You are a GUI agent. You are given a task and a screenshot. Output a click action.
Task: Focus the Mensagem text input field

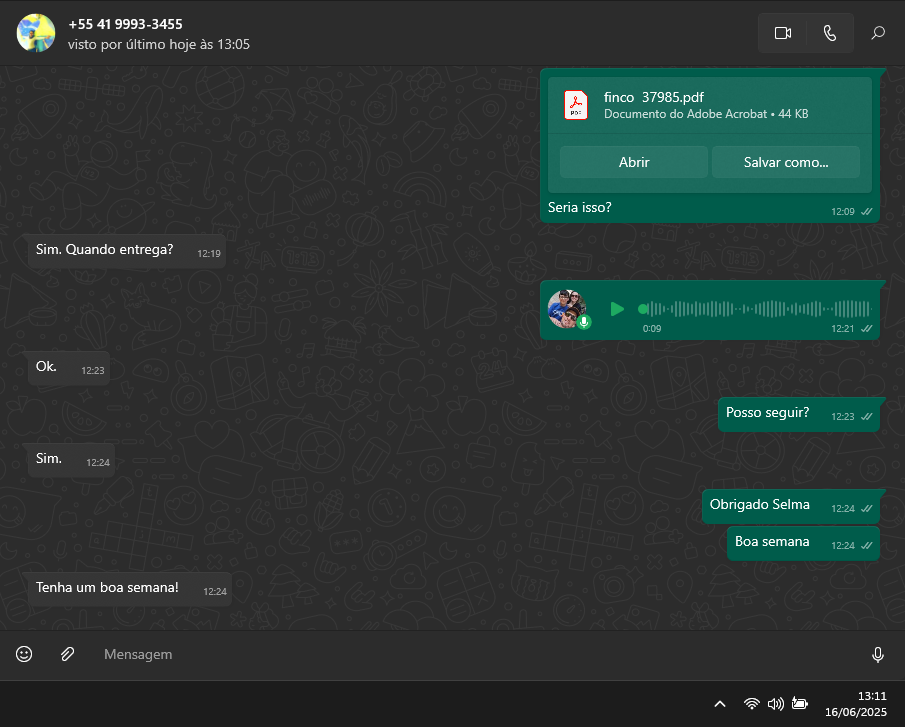click(470, 654)
